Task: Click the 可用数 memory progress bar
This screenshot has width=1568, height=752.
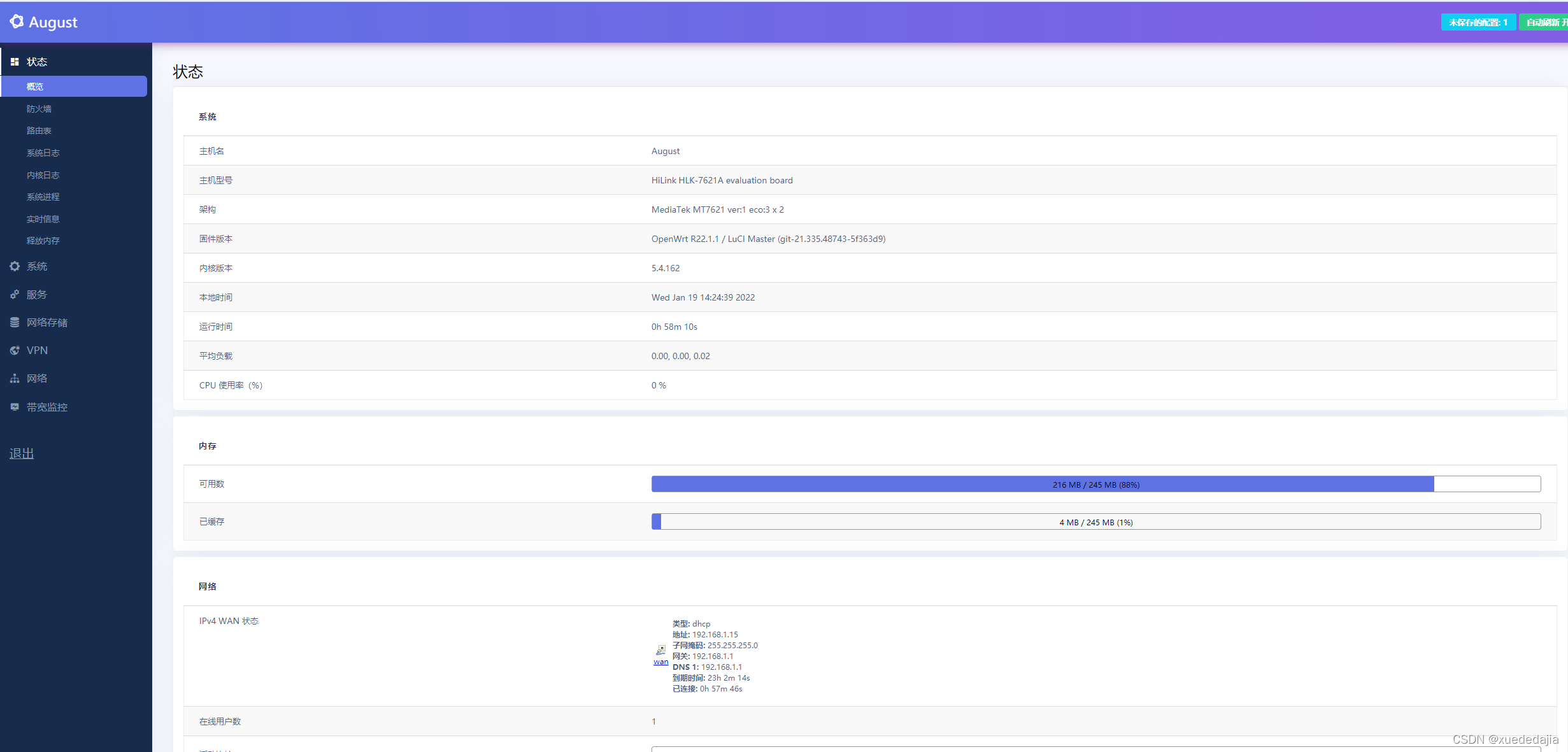Action: [1095, 485]
